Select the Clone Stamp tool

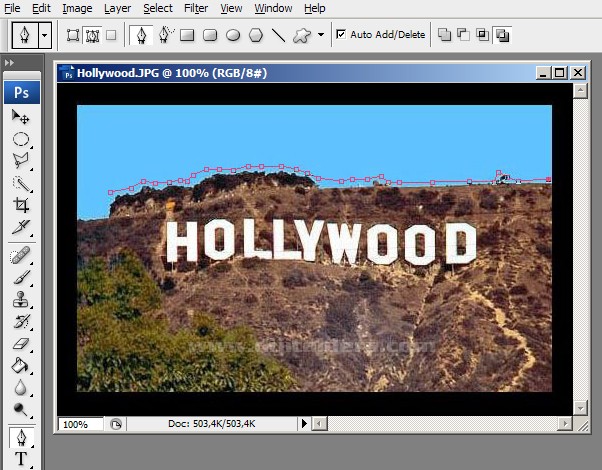pyautogui.click(x=21, y=299)
